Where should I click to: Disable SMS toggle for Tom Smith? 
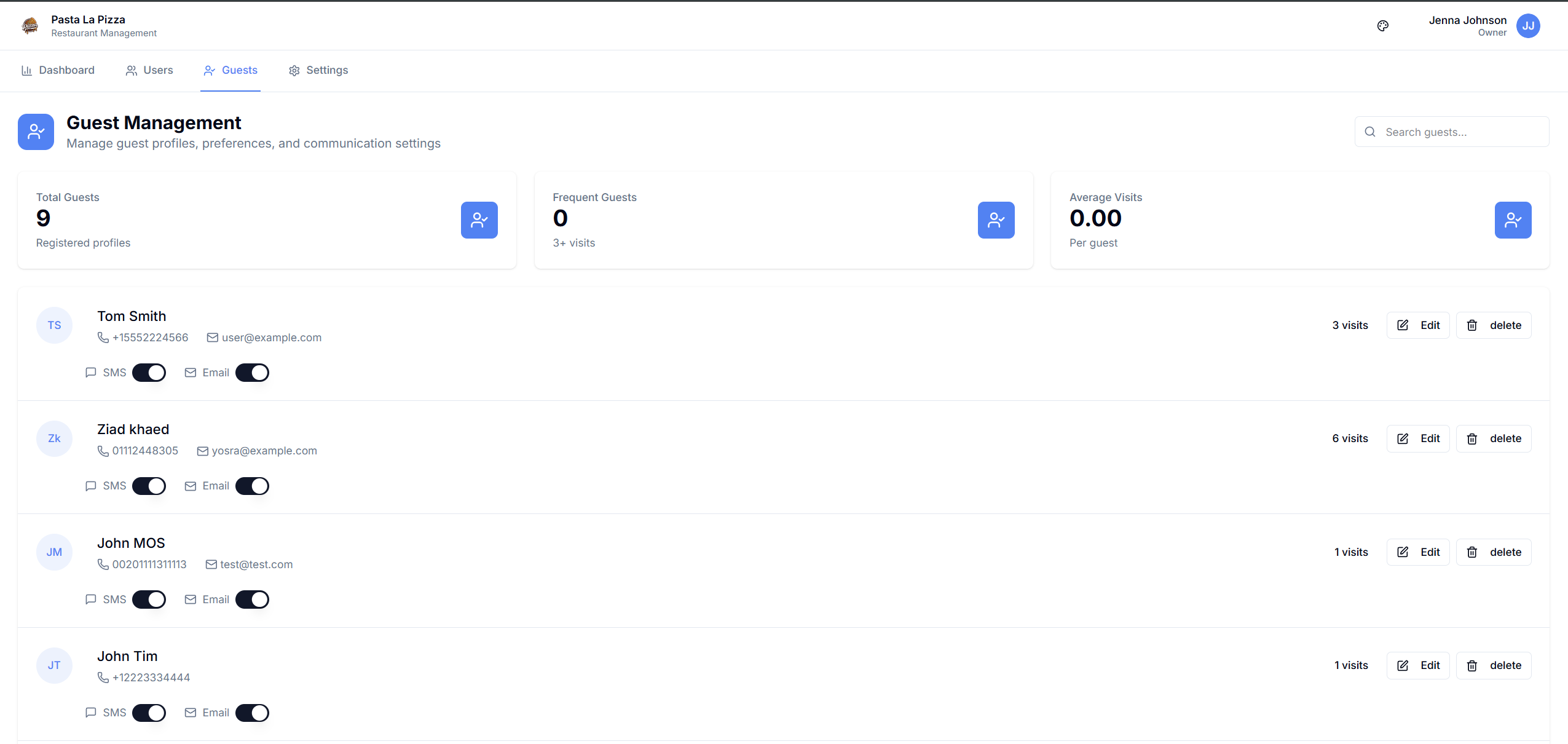[149, 373]
